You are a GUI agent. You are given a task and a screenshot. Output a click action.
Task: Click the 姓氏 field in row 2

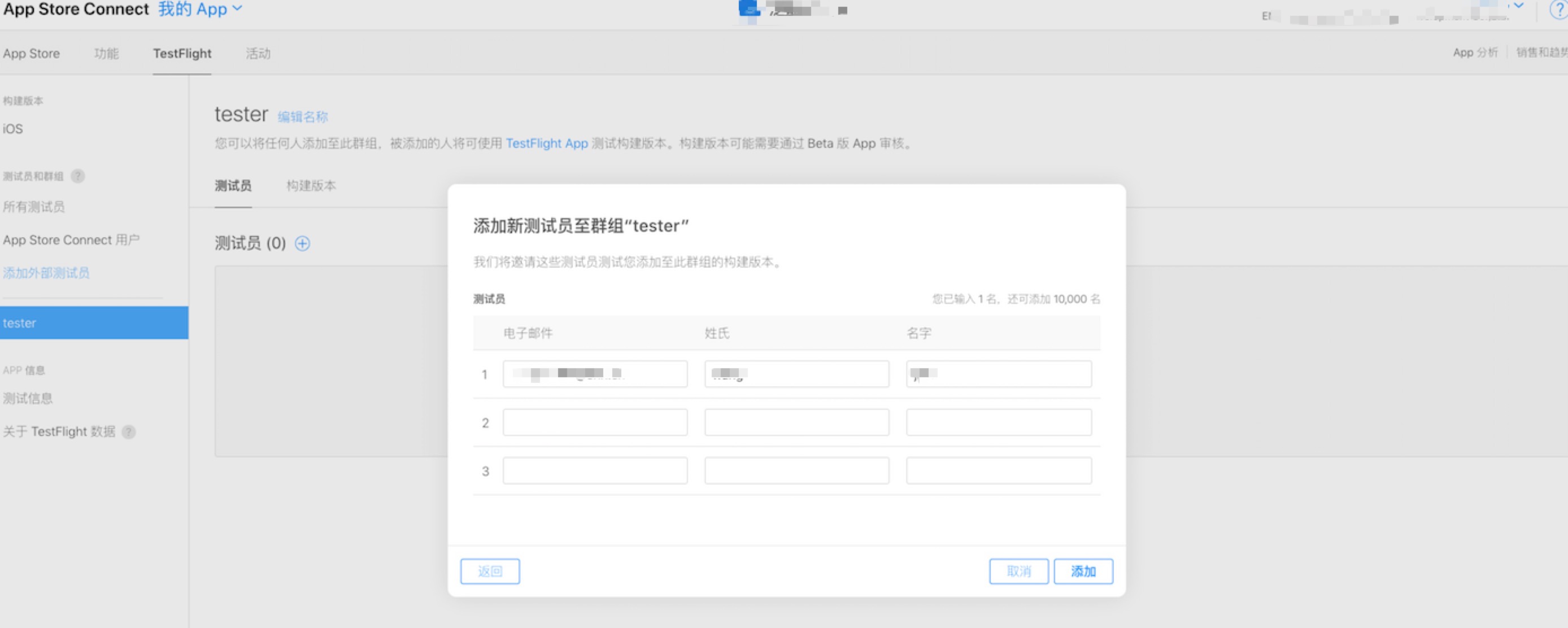797,422
